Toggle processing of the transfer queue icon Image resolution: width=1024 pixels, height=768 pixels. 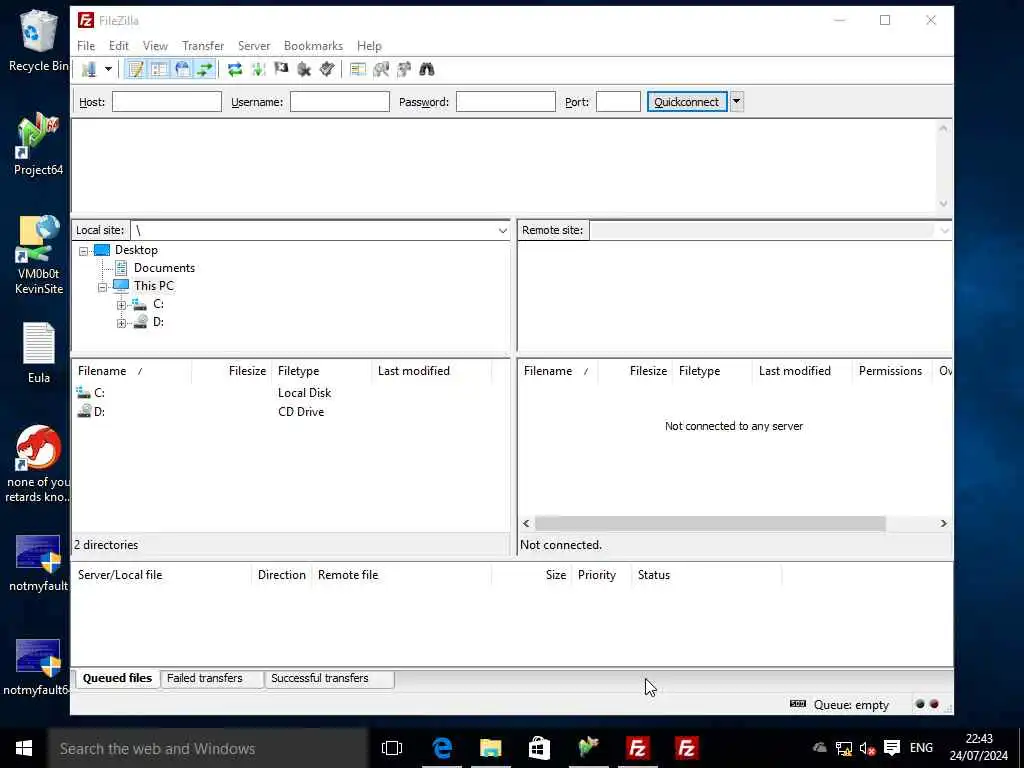(259, 69)
